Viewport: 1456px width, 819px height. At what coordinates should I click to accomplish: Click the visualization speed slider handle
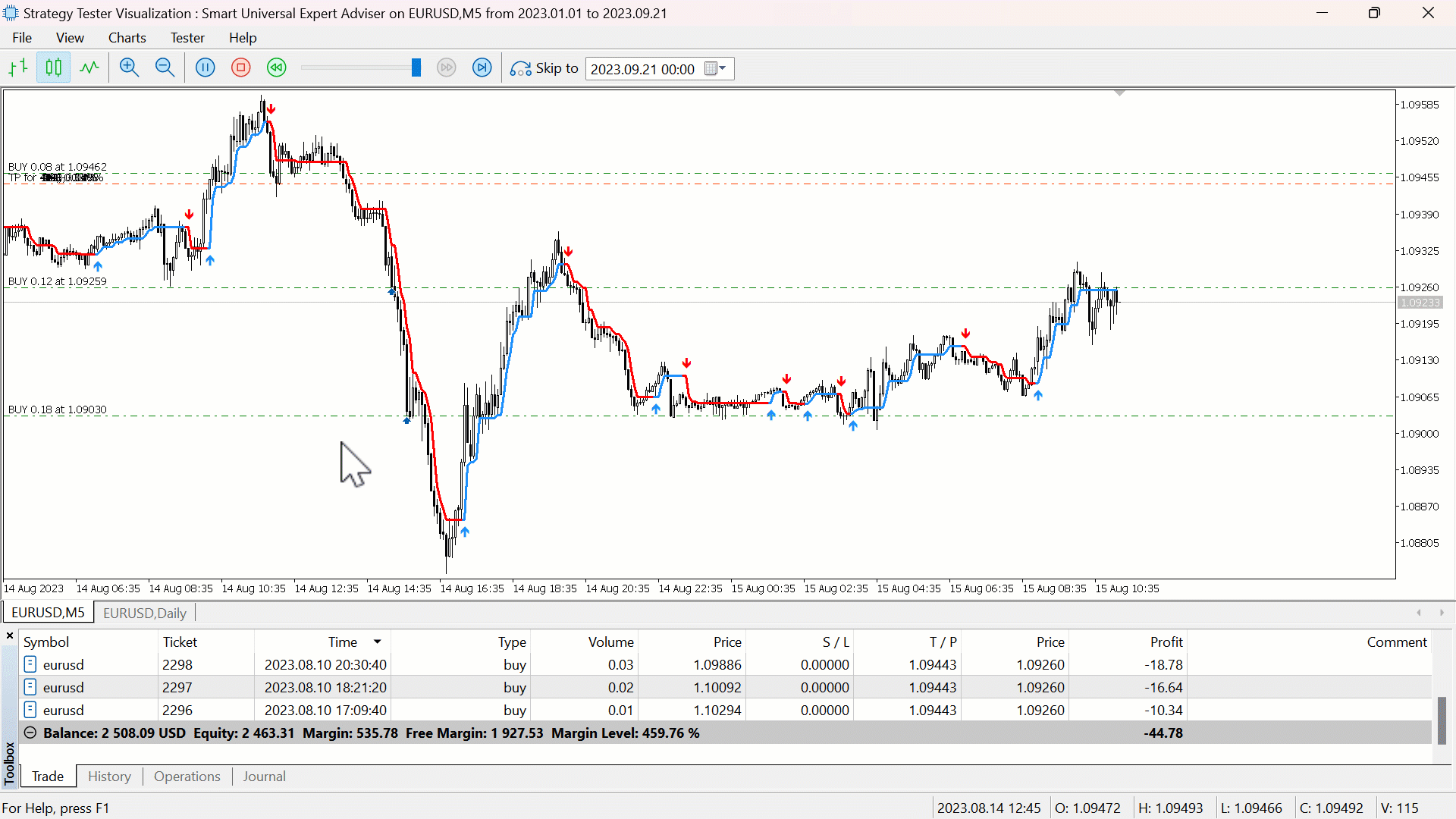tap(416, 68)
